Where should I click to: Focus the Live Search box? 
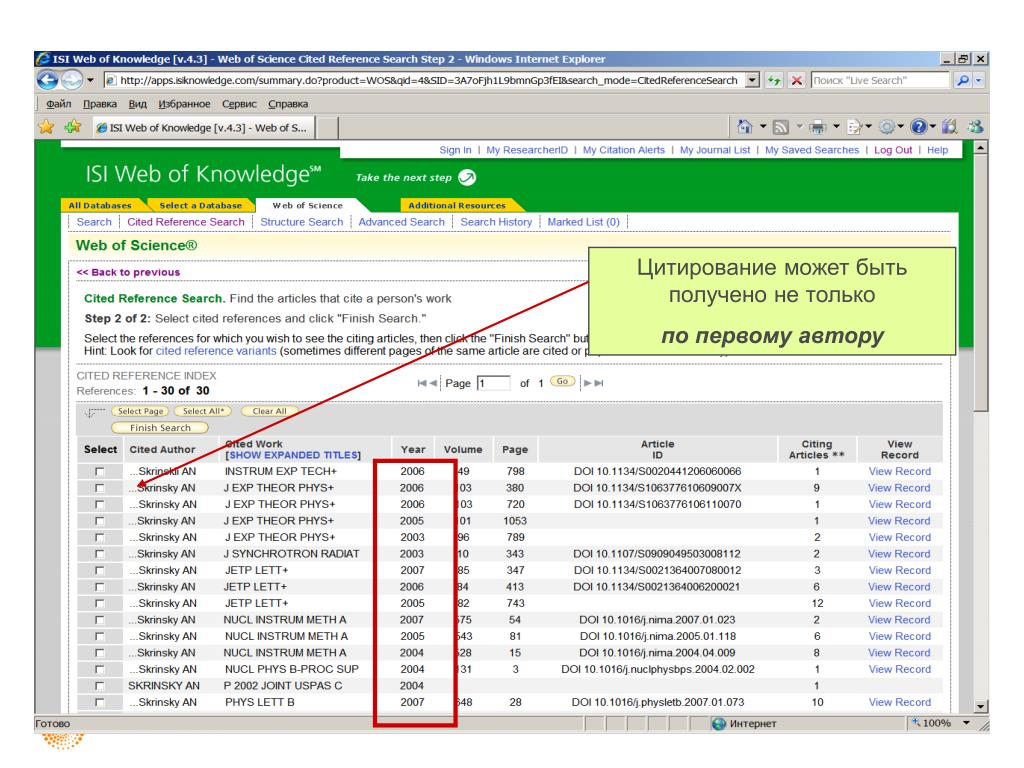click(880, 80)
